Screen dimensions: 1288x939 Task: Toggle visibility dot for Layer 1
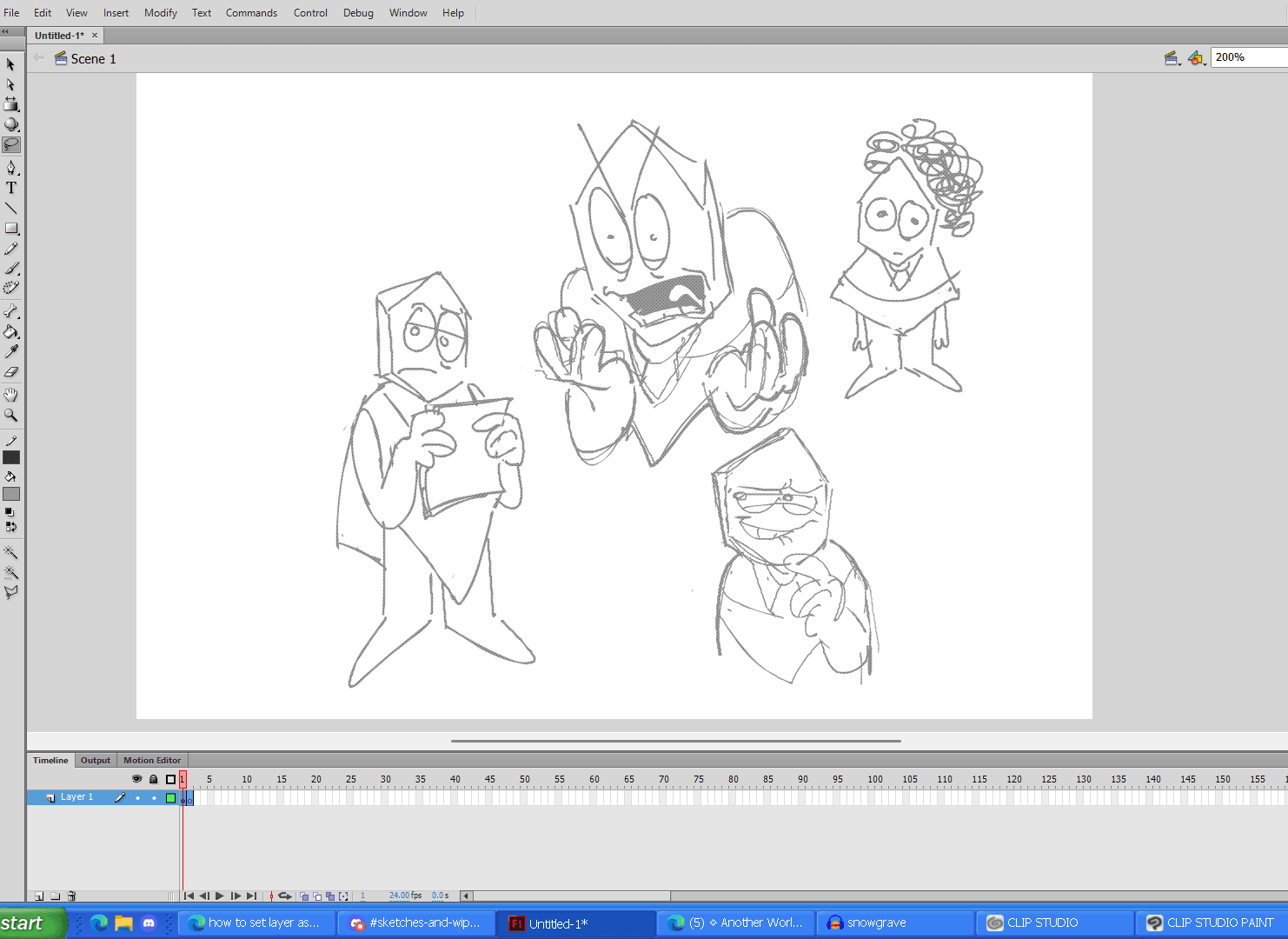point(137,797)
